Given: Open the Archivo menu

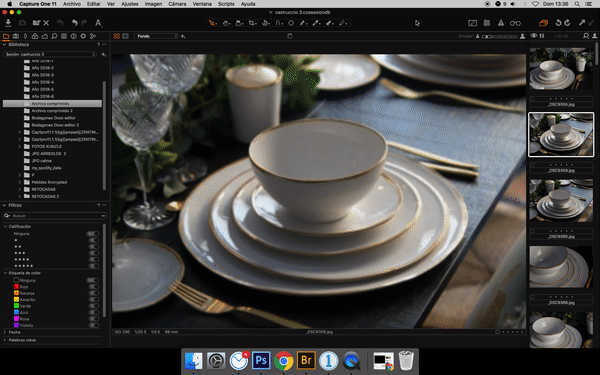Looking at the screenshot, I should pos(72,4).
